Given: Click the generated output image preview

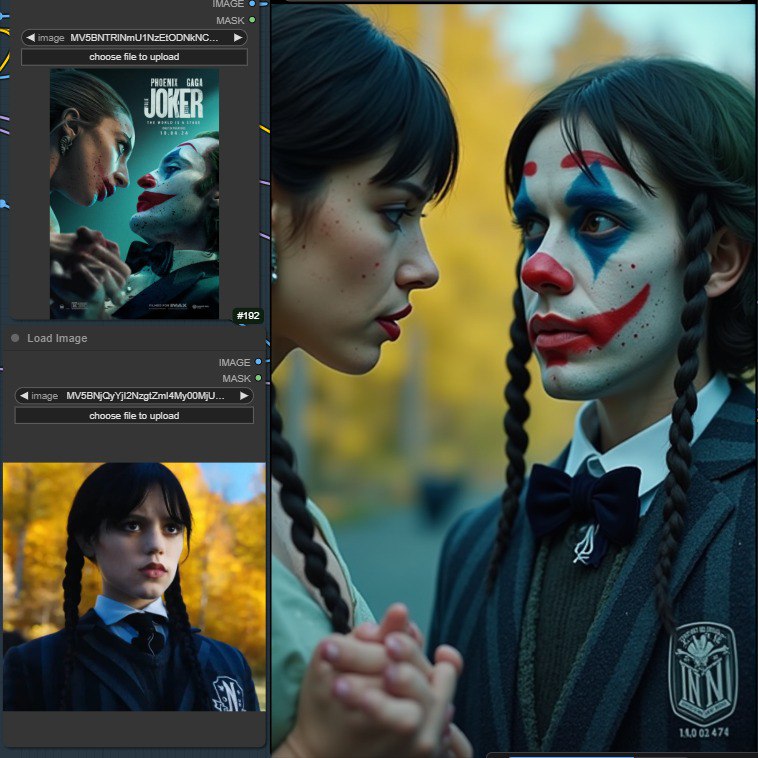Looking at the screenshot, I should point(513,379).
